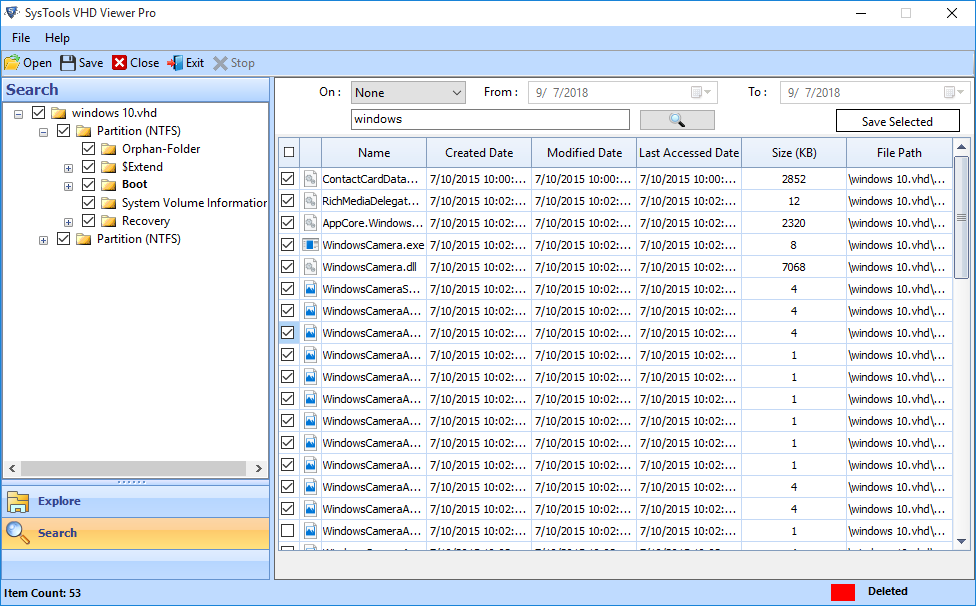
Task: Click the tree scrollbar right arrow
Action: (259, 468)
